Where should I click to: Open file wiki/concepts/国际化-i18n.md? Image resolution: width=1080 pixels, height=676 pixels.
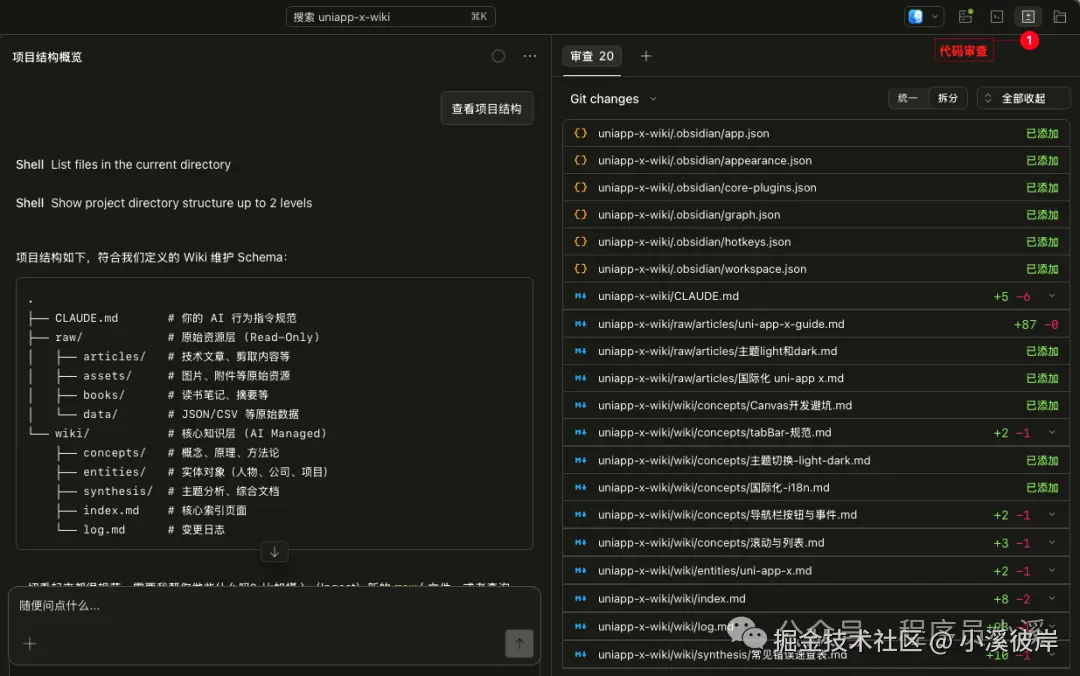coord(714,487)
